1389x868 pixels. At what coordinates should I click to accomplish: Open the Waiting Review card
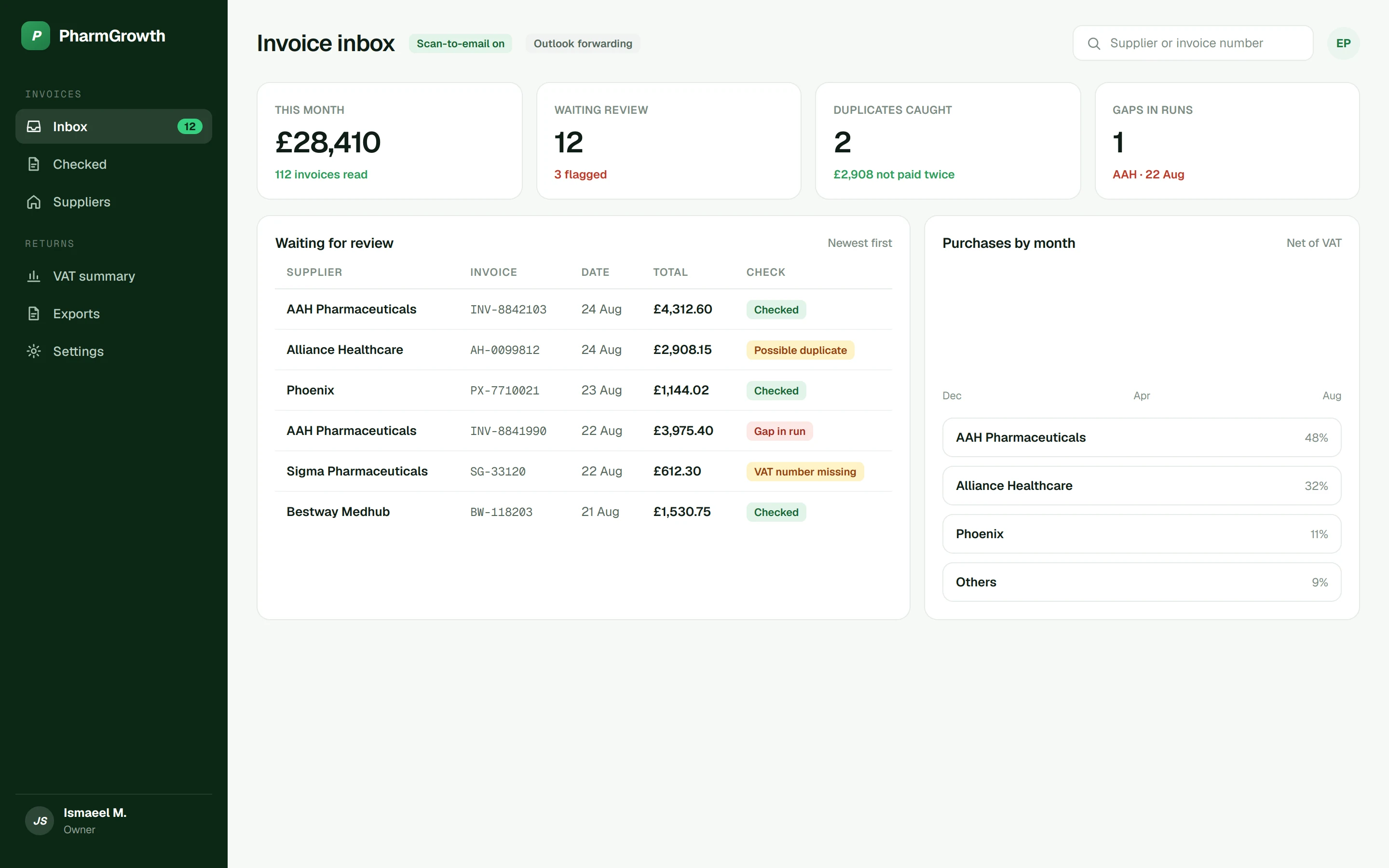[x=668, y=141]
